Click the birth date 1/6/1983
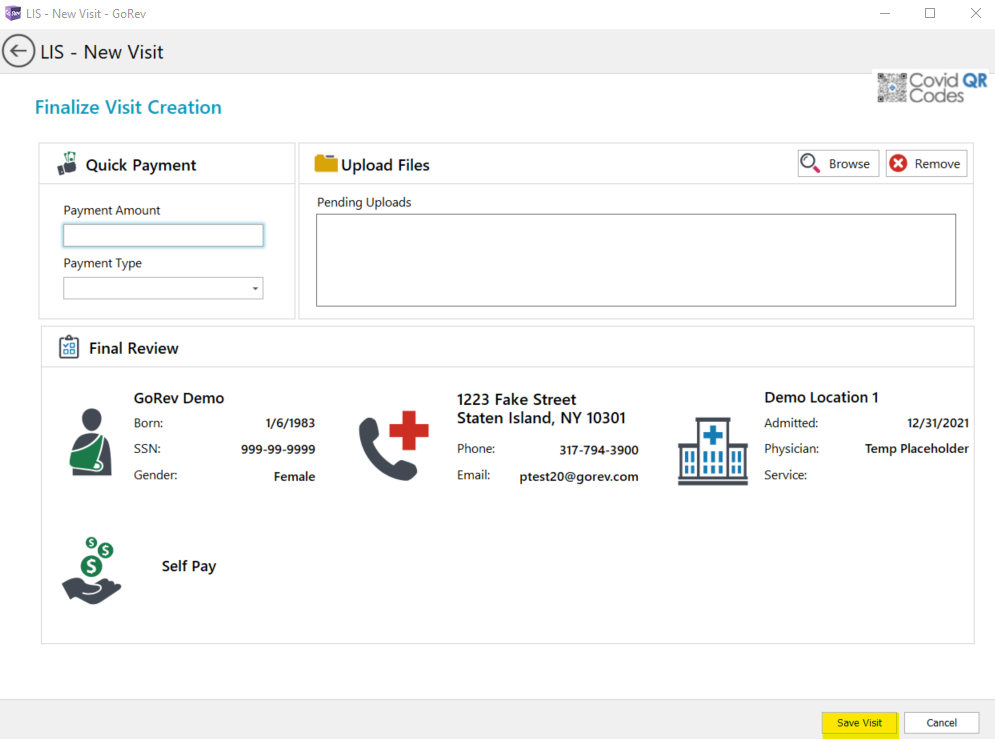995x742 pixels. 290,423
